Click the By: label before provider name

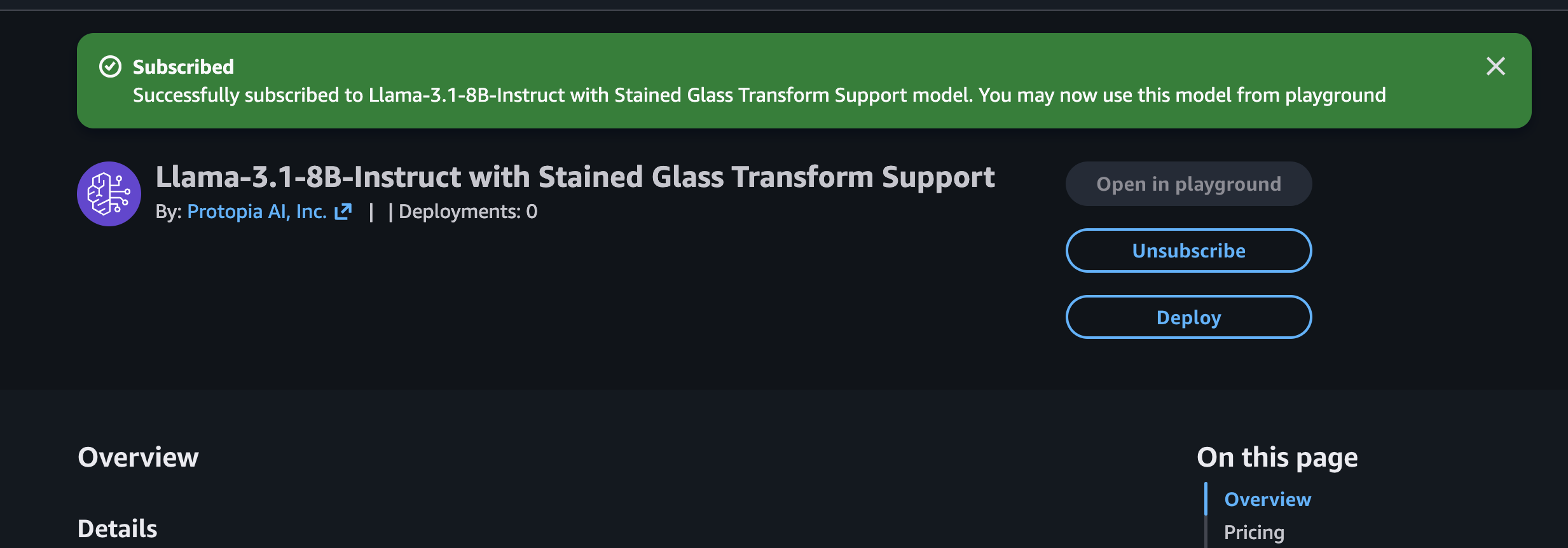pyautogui.click(x=169, y=212)
